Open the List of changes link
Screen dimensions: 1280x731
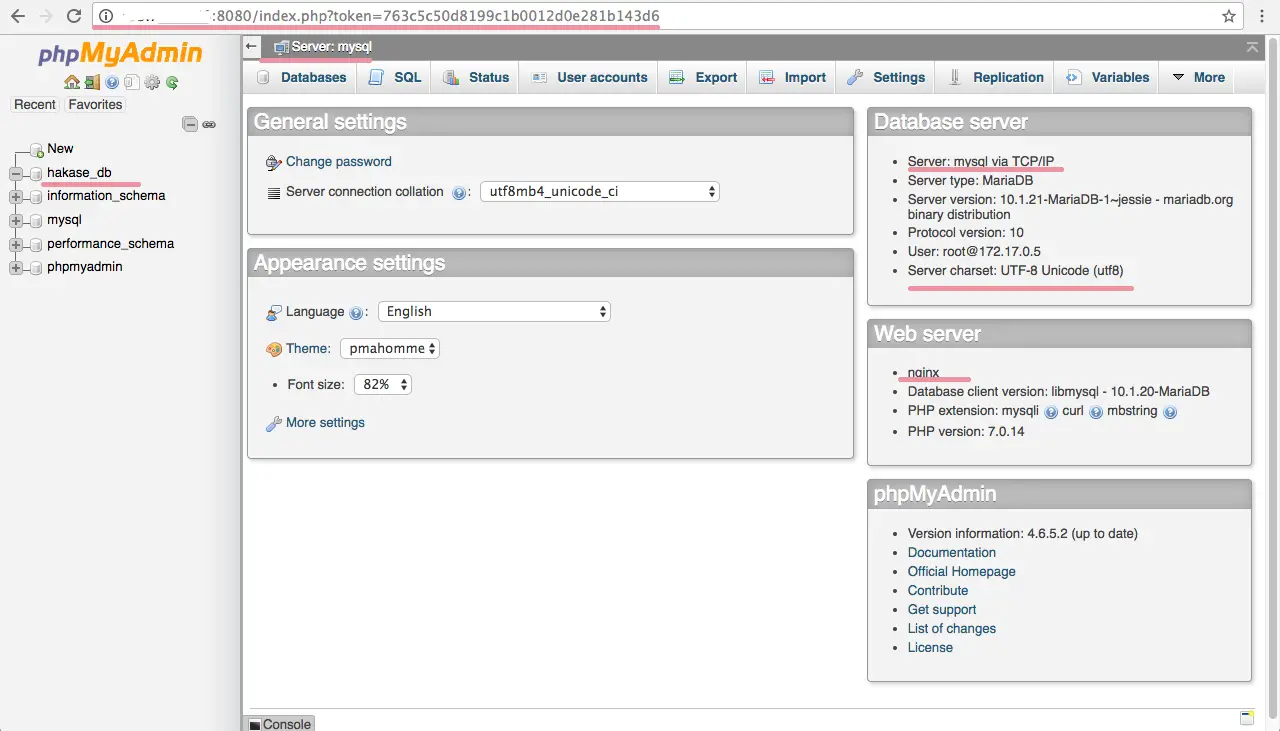tap(952, 628)
